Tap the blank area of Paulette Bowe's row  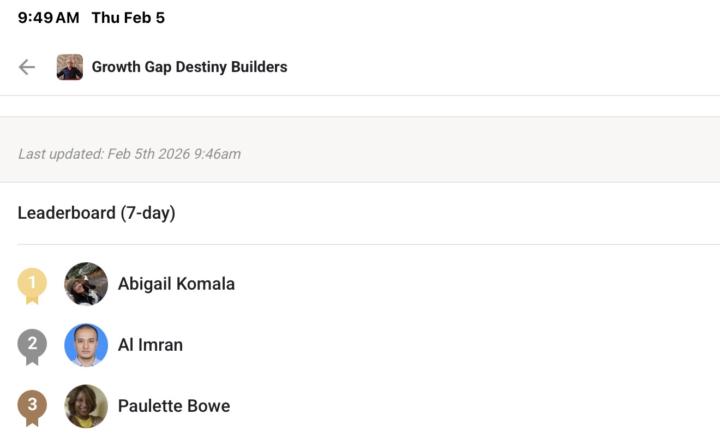(x=480, y=406)
